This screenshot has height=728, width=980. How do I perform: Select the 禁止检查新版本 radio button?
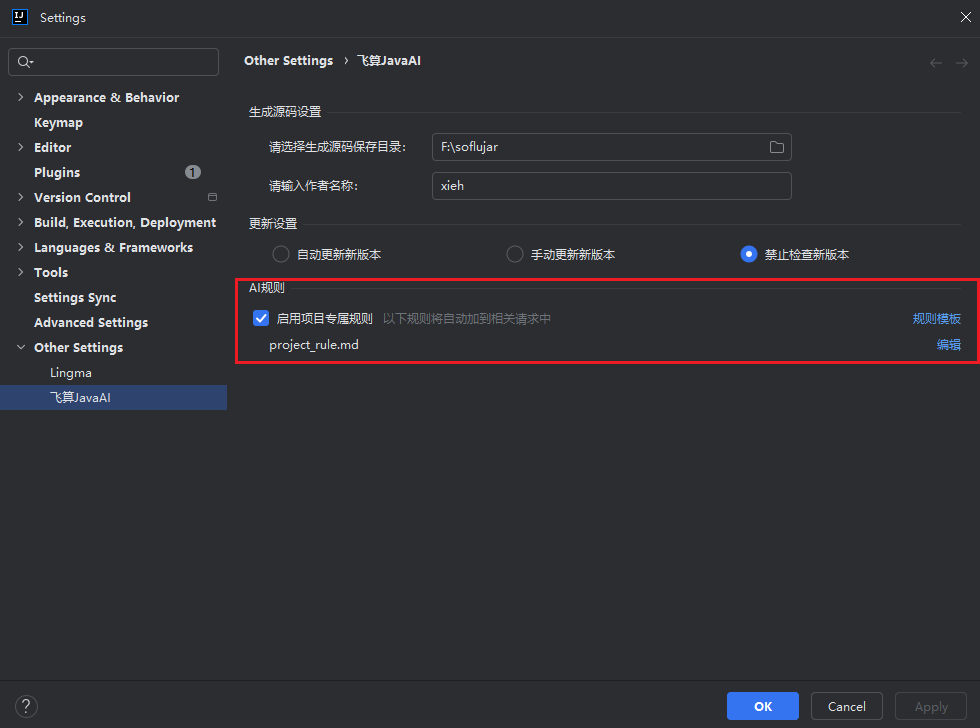point(749,254)
